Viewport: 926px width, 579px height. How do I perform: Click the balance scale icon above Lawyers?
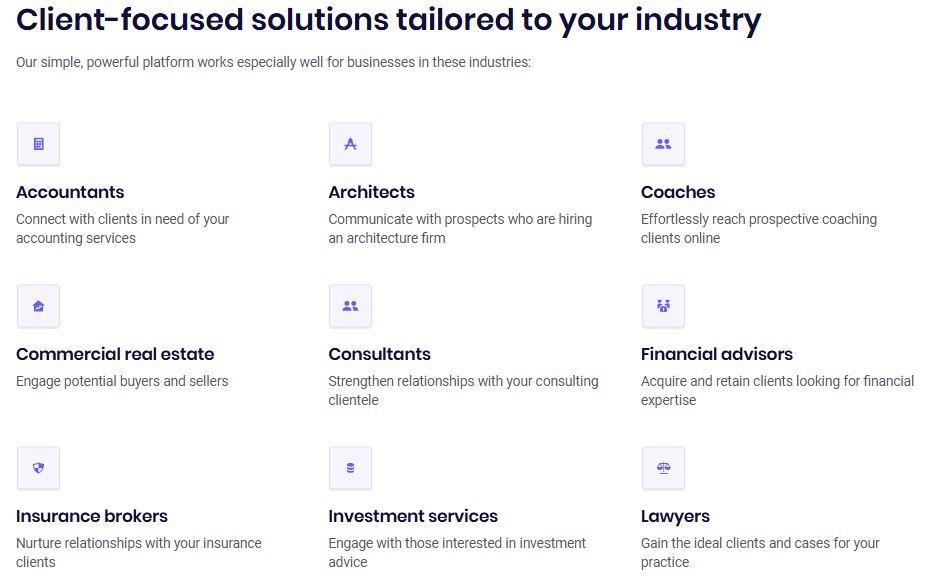point(663,468)
